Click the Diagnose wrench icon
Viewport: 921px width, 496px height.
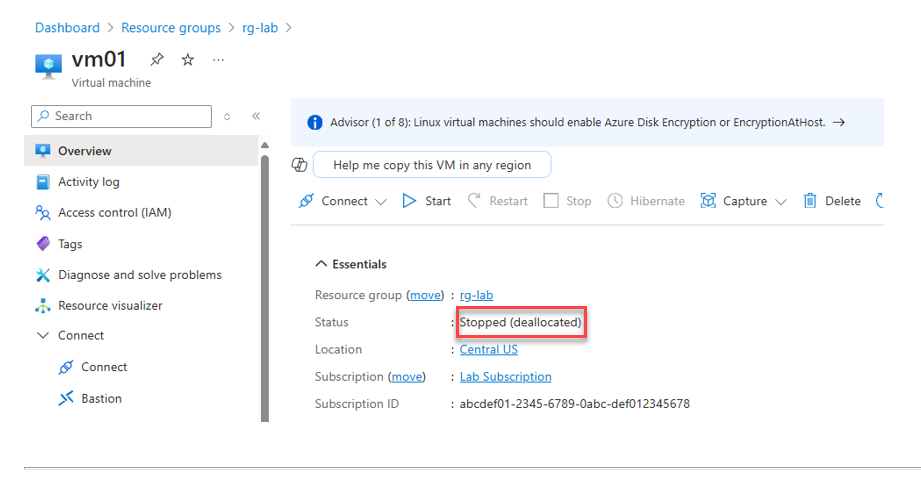[43, 274]
